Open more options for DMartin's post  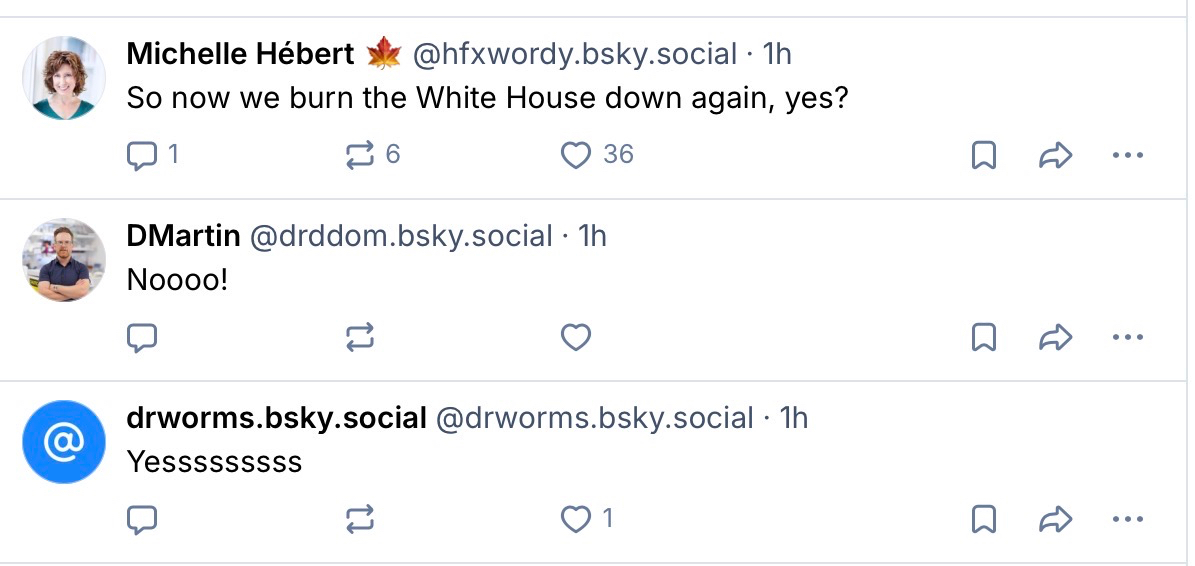point(1127,338)
